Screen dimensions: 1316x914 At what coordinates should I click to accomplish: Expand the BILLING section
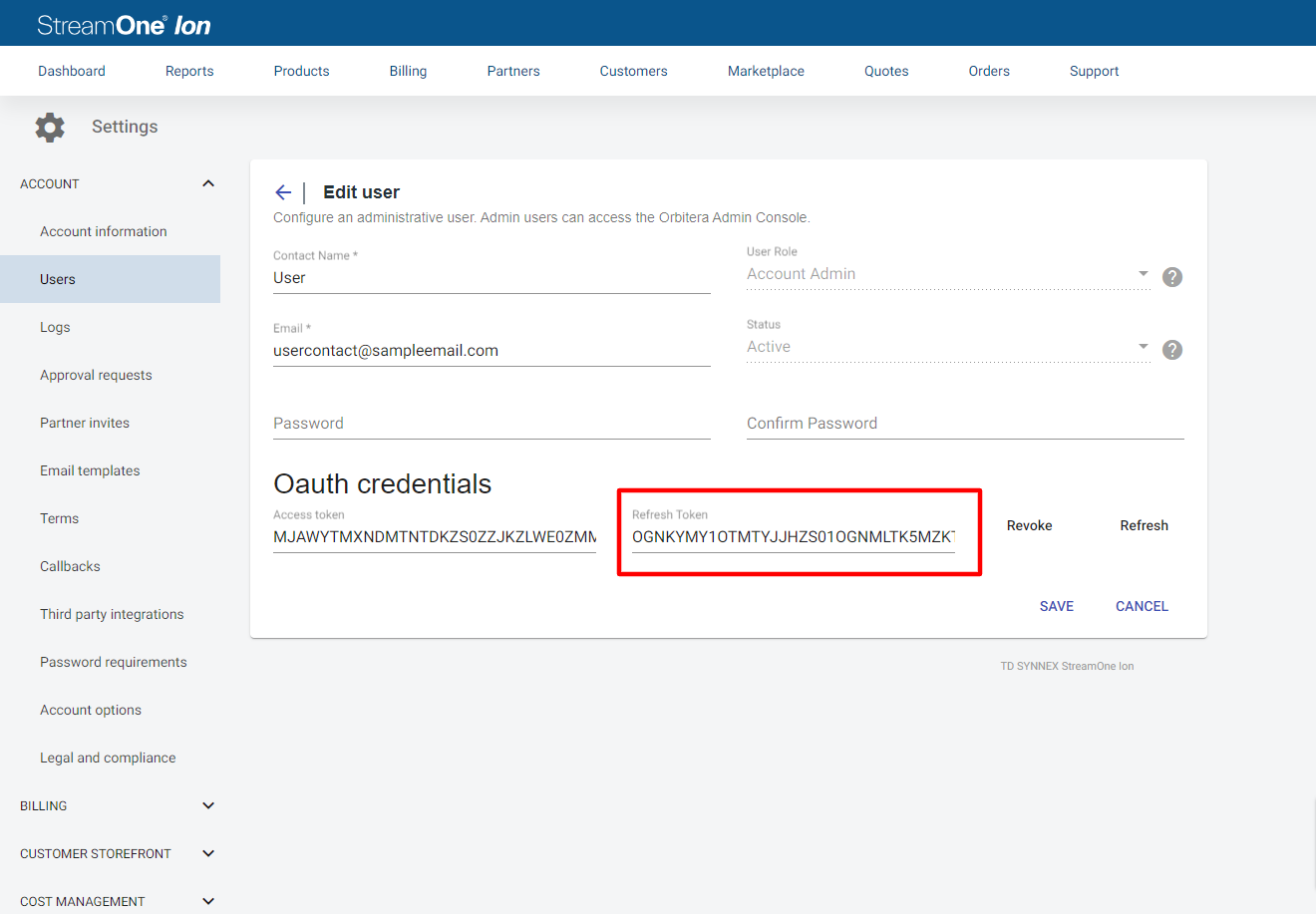[x=208, y=805]
